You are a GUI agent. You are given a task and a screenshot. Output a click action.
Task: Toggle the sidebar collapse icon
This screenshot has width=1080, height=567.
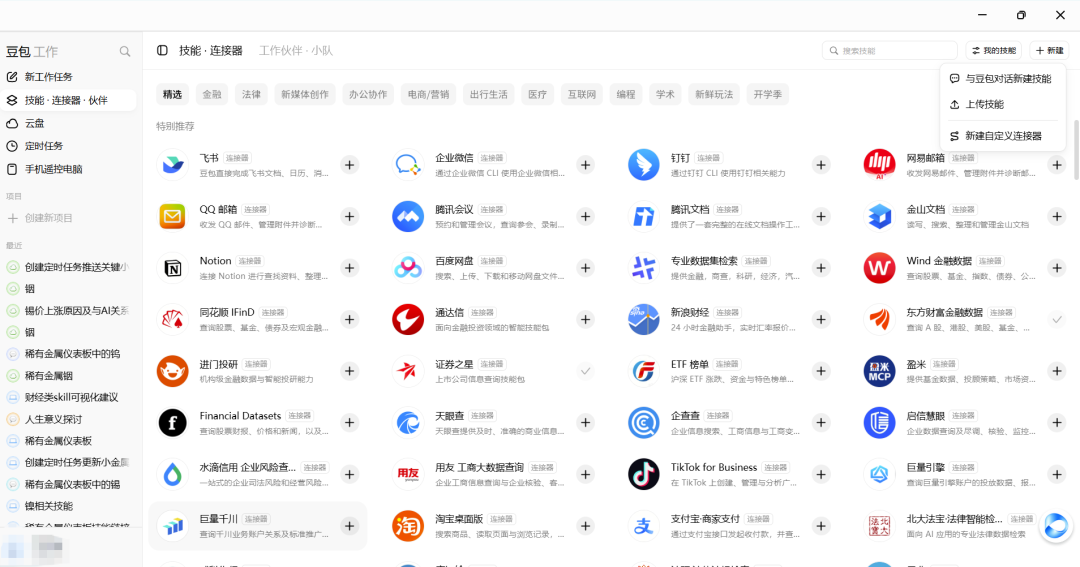163,50
